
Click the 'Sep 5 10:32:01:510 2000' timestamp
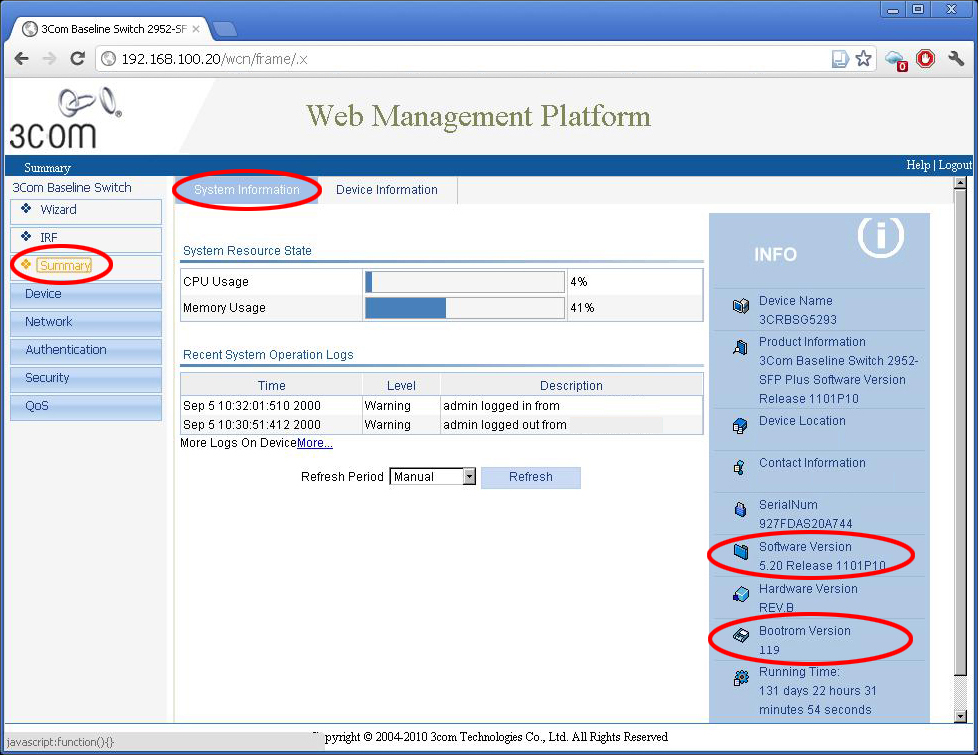(252, 406)
